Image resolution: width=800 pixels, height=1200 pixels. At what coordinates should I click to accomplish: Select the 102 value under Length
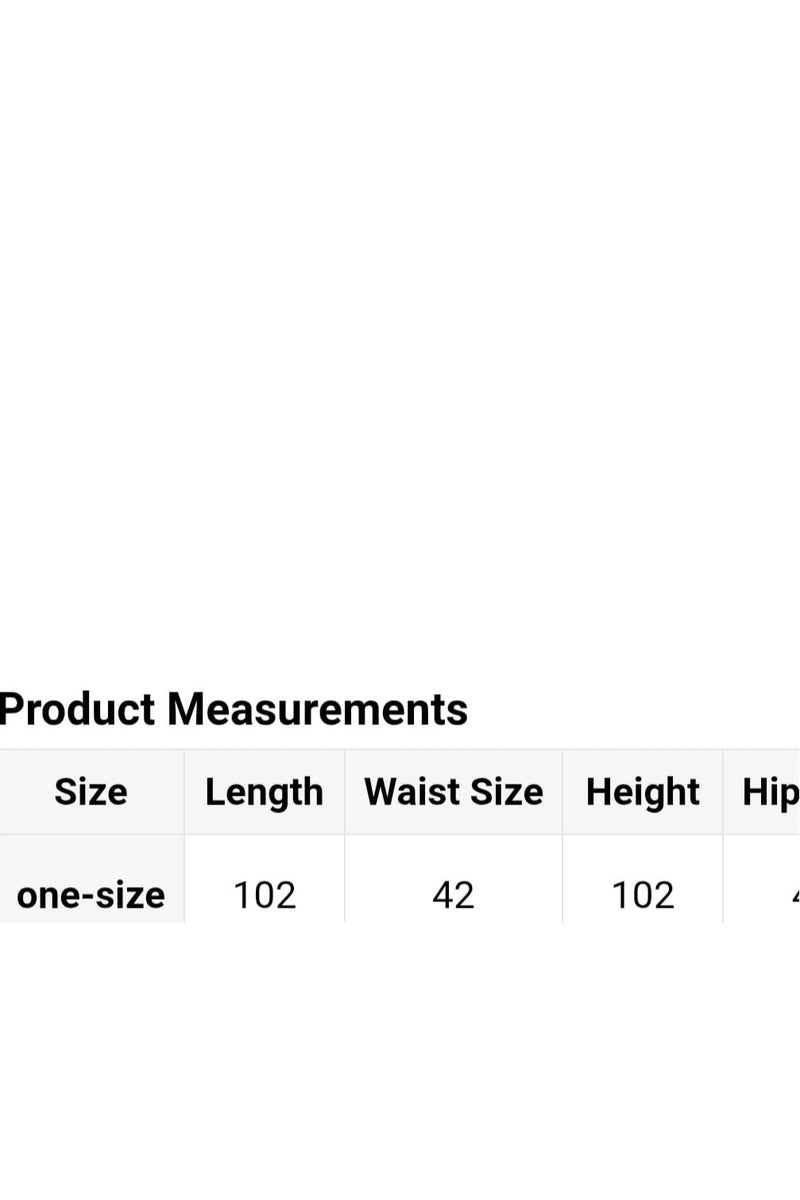tap(264, 894)
